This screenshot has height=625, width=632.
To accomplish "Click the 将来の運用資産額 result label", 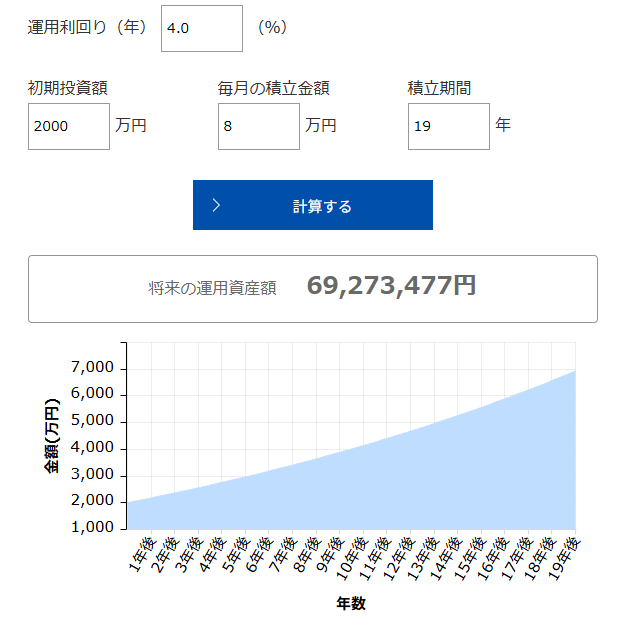I will point(212,288).
